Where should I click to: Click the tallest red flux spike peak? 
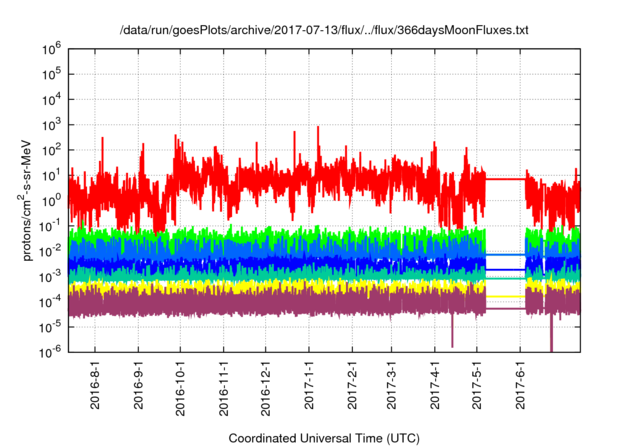tap(318, 128)
